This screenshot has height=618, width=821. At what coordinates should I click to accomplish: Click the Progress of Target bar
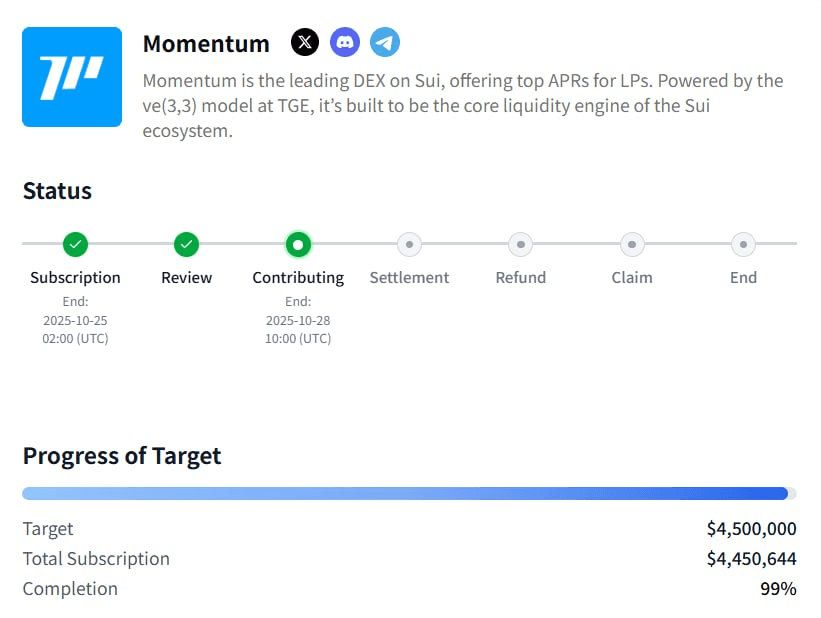(409, 493)
